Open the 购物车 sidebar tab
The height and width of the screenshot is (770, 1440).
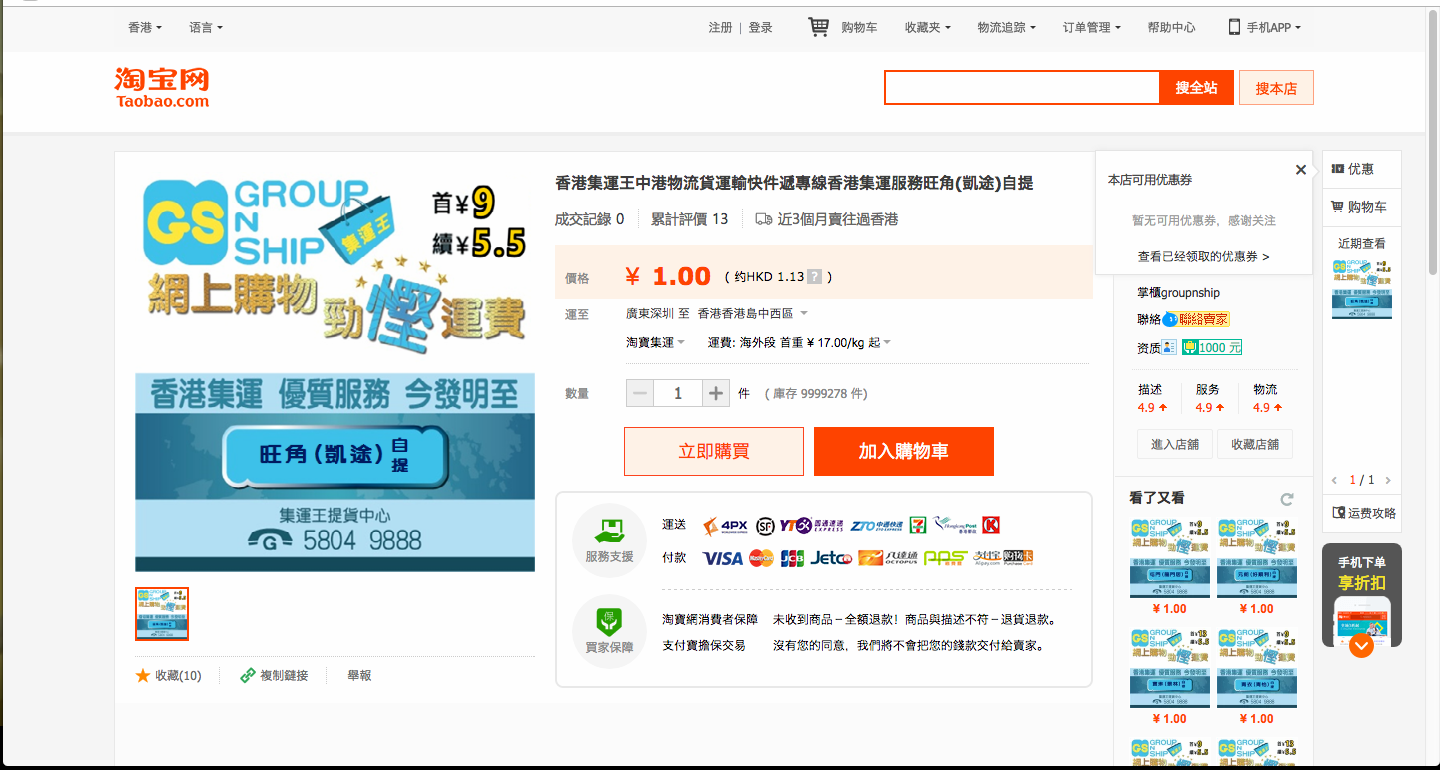coord(1361,207)
